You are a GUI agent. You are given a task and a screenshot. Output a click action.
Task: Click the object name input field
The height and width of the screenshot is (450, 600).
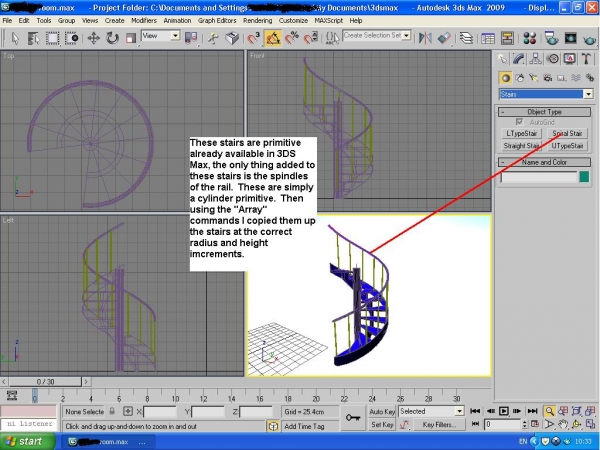coord(539,177)
